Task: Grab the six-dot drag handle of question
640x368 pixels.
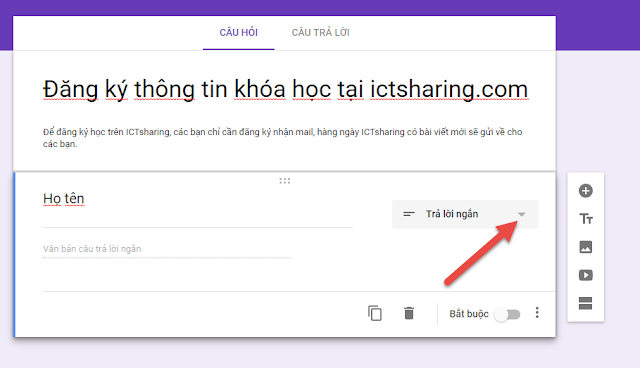Action: pyautogui.click(x=284, y=181)
